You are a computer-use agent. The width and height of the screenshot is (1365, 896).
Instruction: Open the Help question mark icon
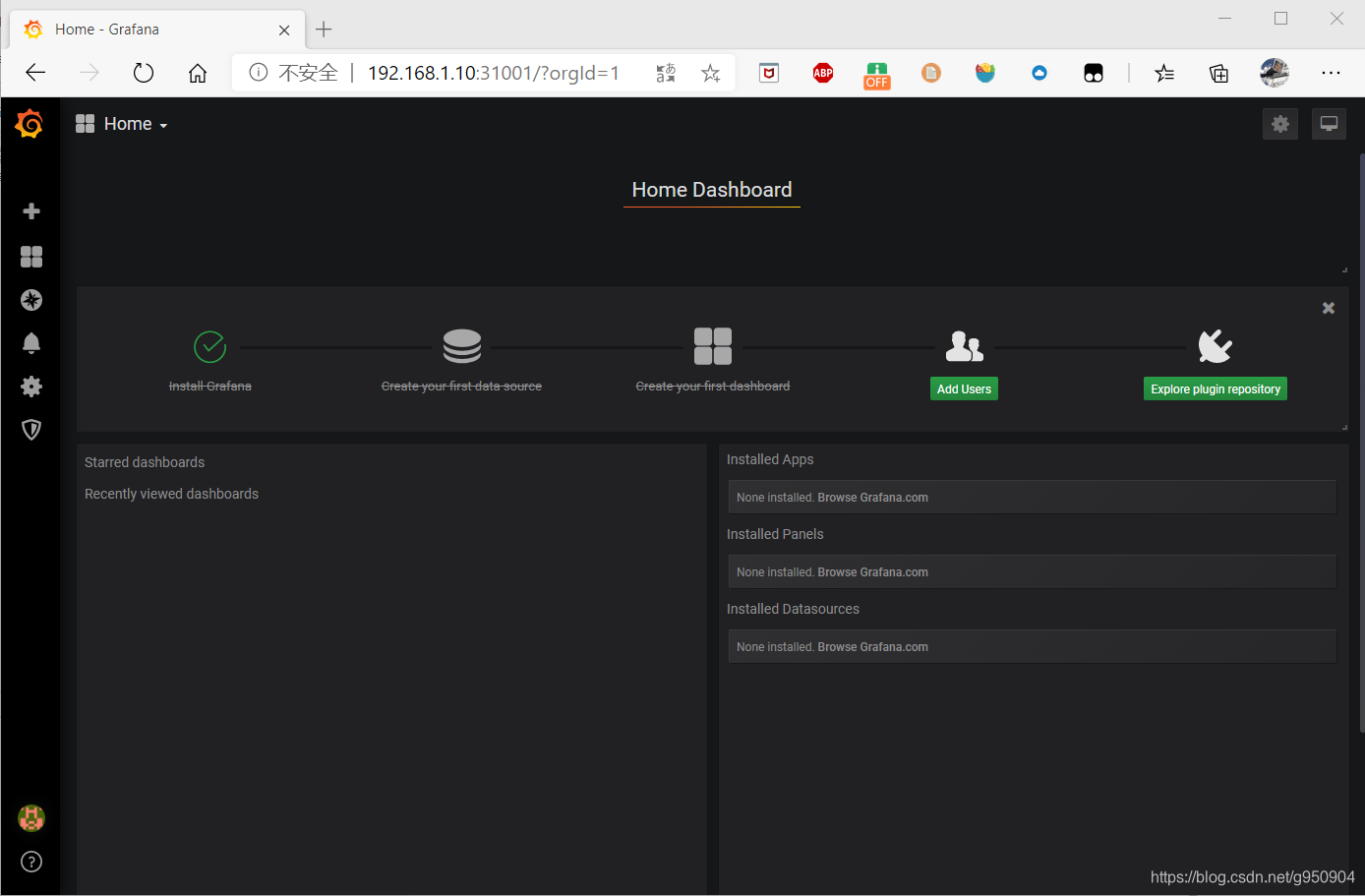pyautogui.click(x=31, y=862)
